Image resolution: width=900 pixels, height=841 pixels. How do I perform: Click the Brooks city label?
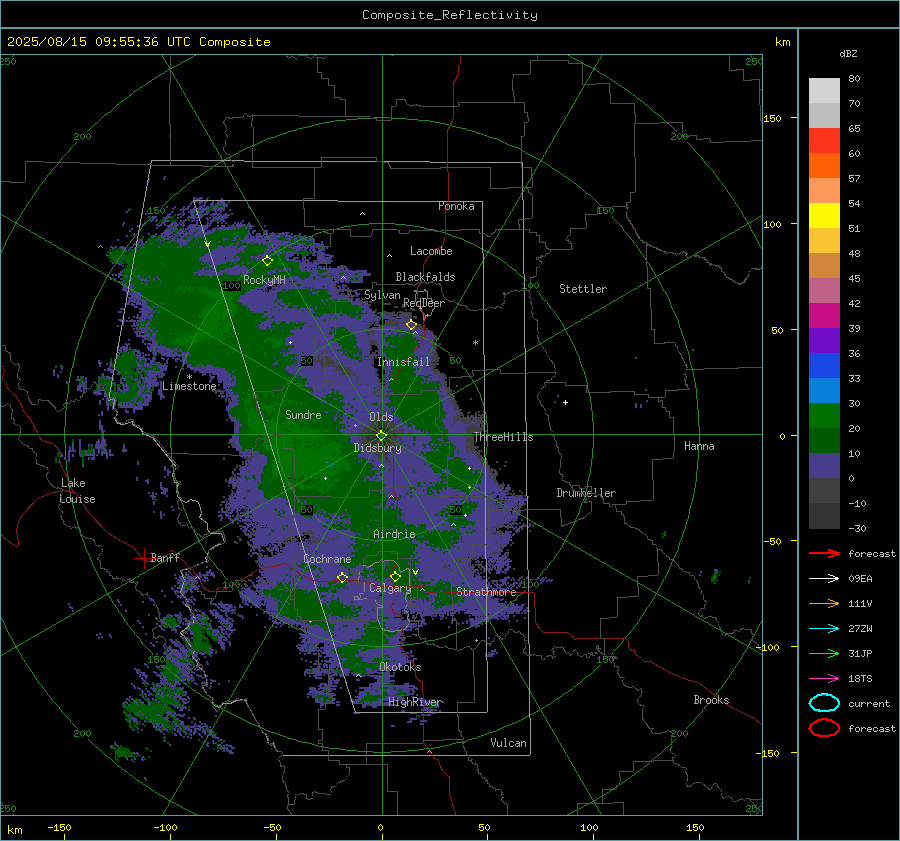pyautogui.click(x=711, y=700)
